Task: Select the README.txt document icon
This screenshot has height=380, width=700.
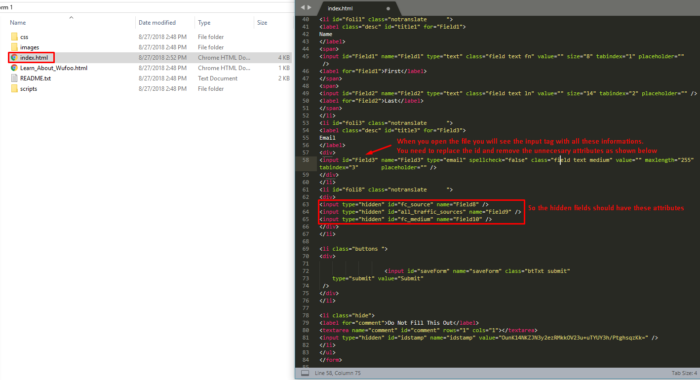Action: pos(14,78)
